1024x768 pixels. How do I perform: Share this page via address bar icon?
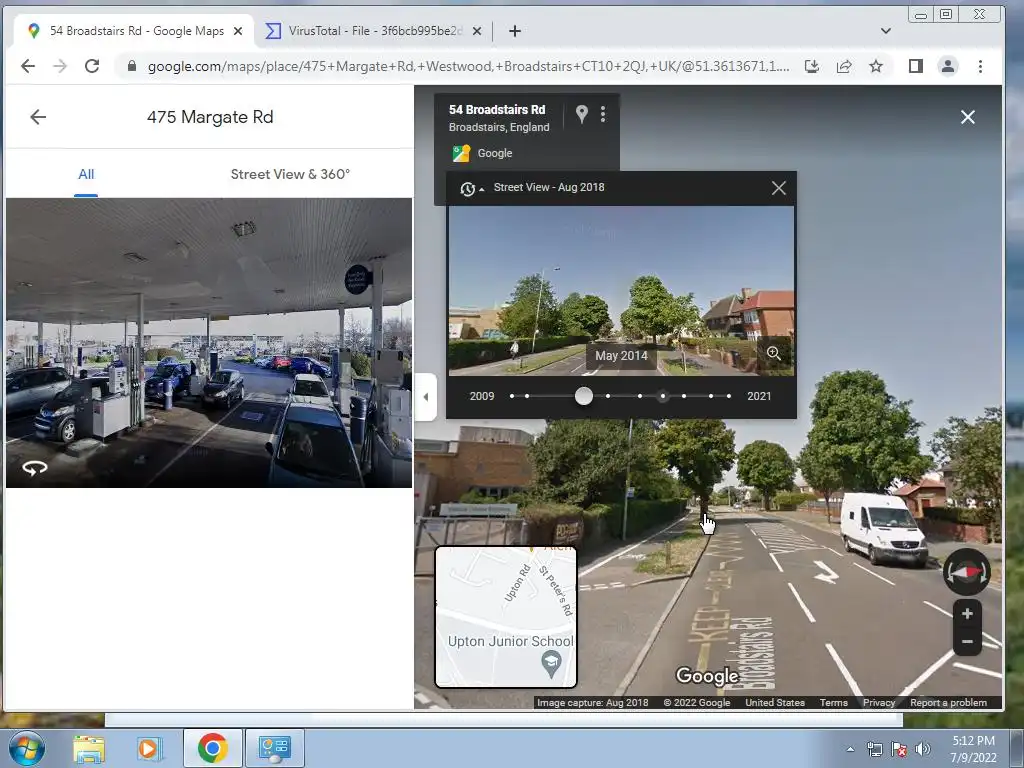coord(844,66)
